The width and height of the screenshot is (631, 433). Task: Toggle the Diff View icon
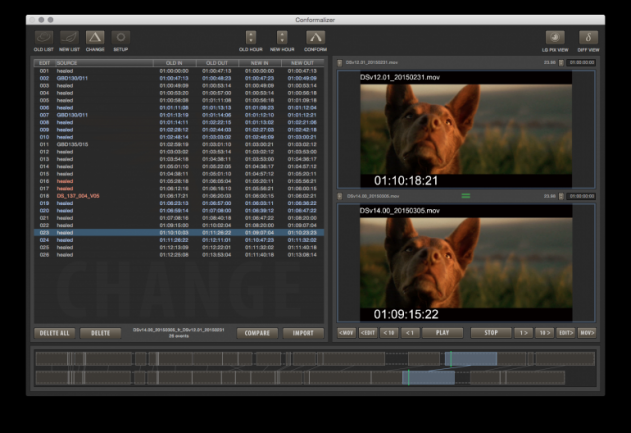(589, 38)
